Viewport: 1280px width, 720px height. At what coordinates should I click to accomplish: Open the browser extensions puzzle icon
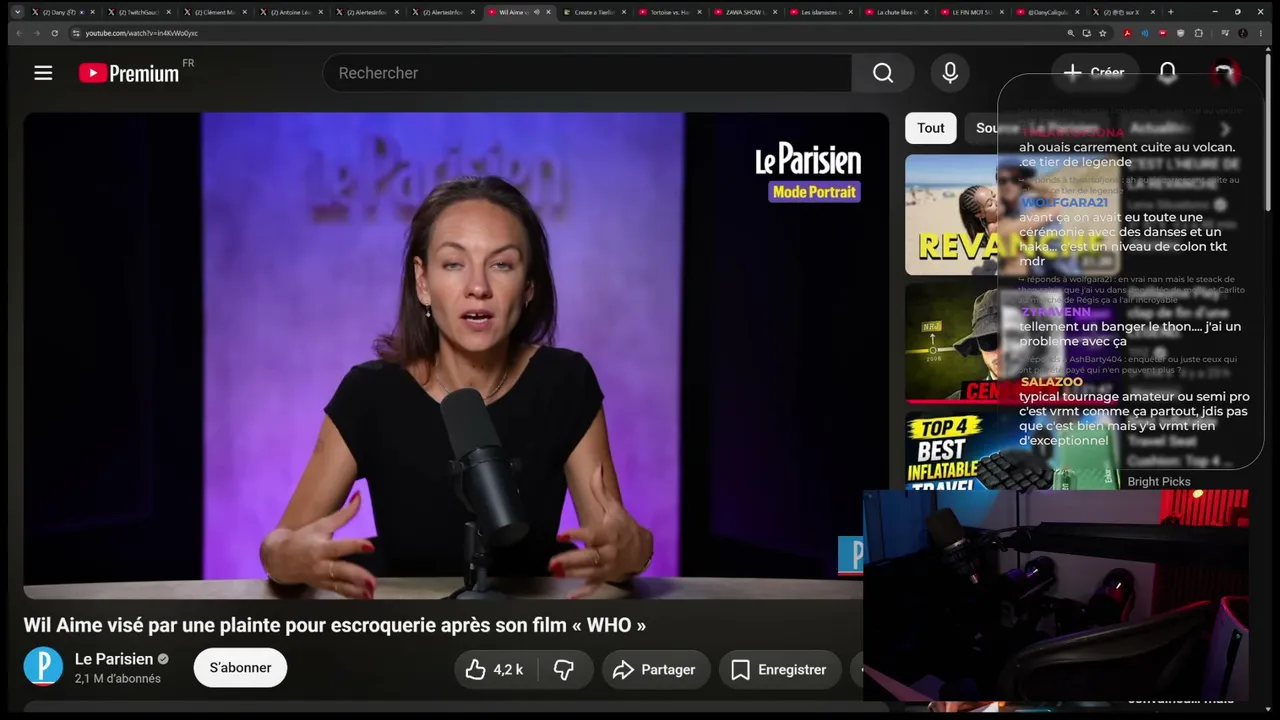(x=1199, y=33)
